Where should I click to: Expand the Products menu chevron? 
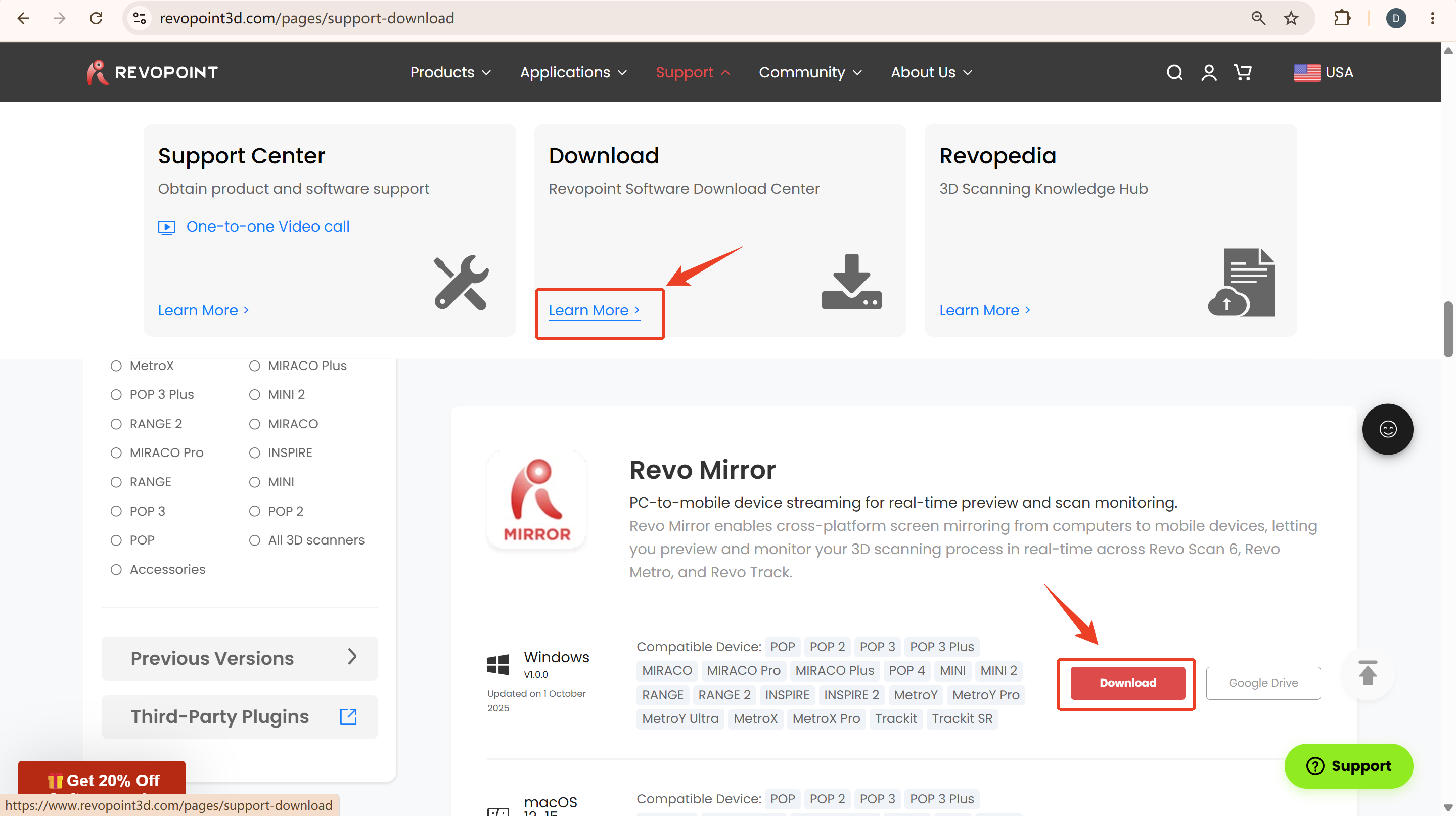tap(486, 73)
